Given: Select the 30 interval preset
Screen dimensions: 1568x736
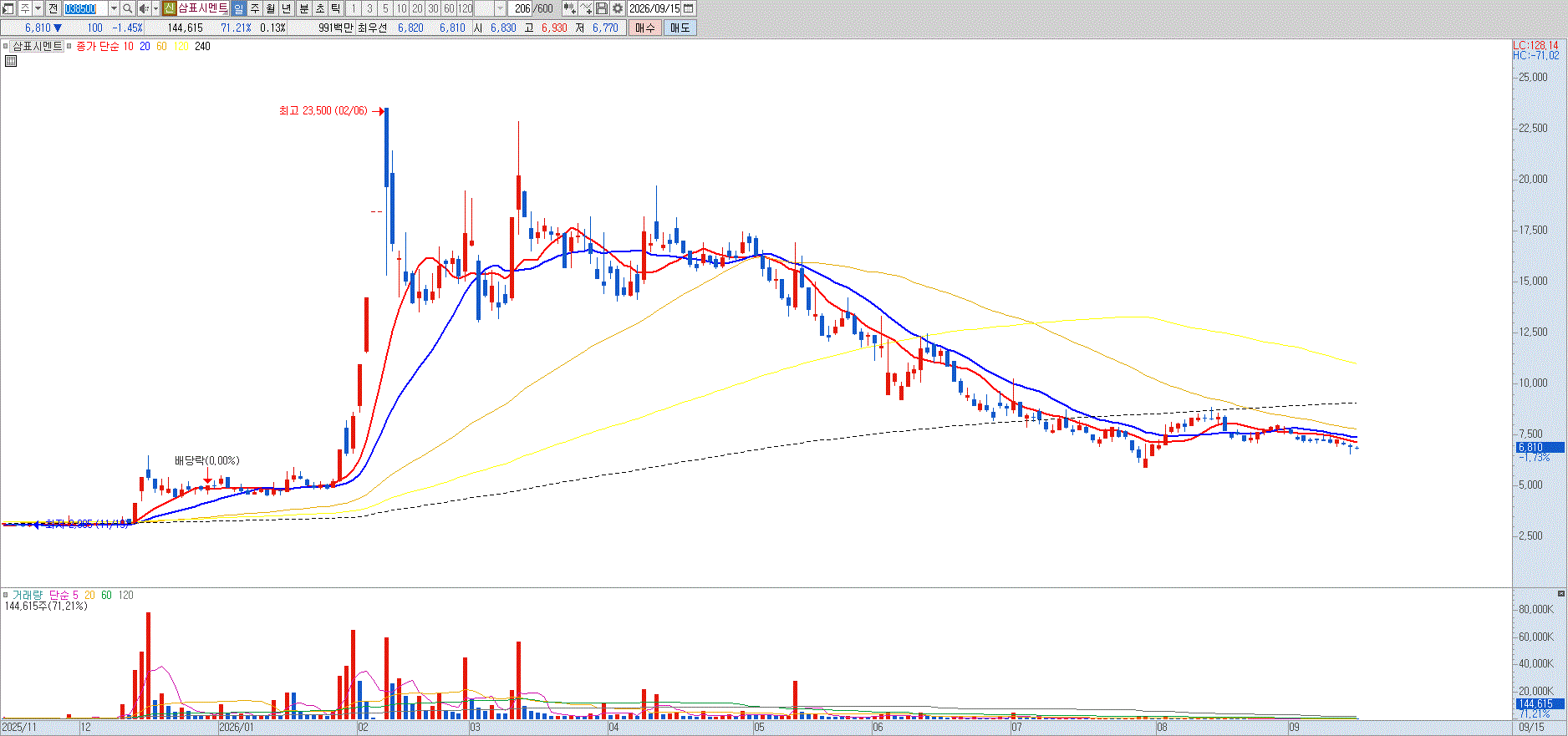Looking at the screenshot, I should click(x=433, y=8).
